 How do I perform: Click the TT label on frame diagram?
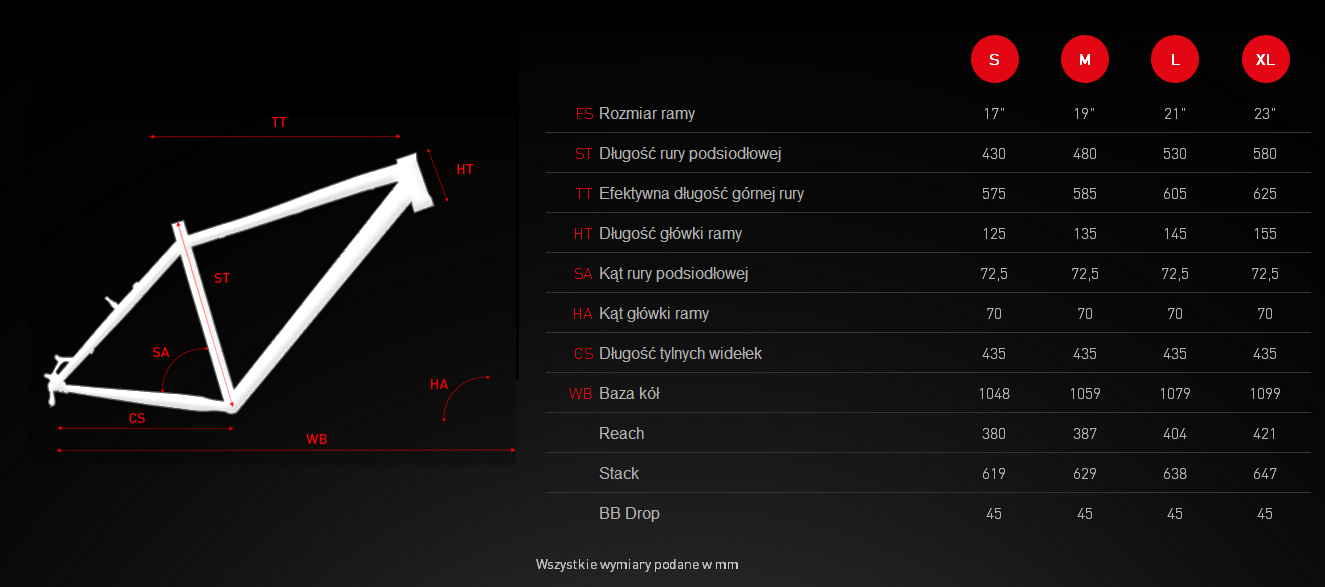pos(279,122)
